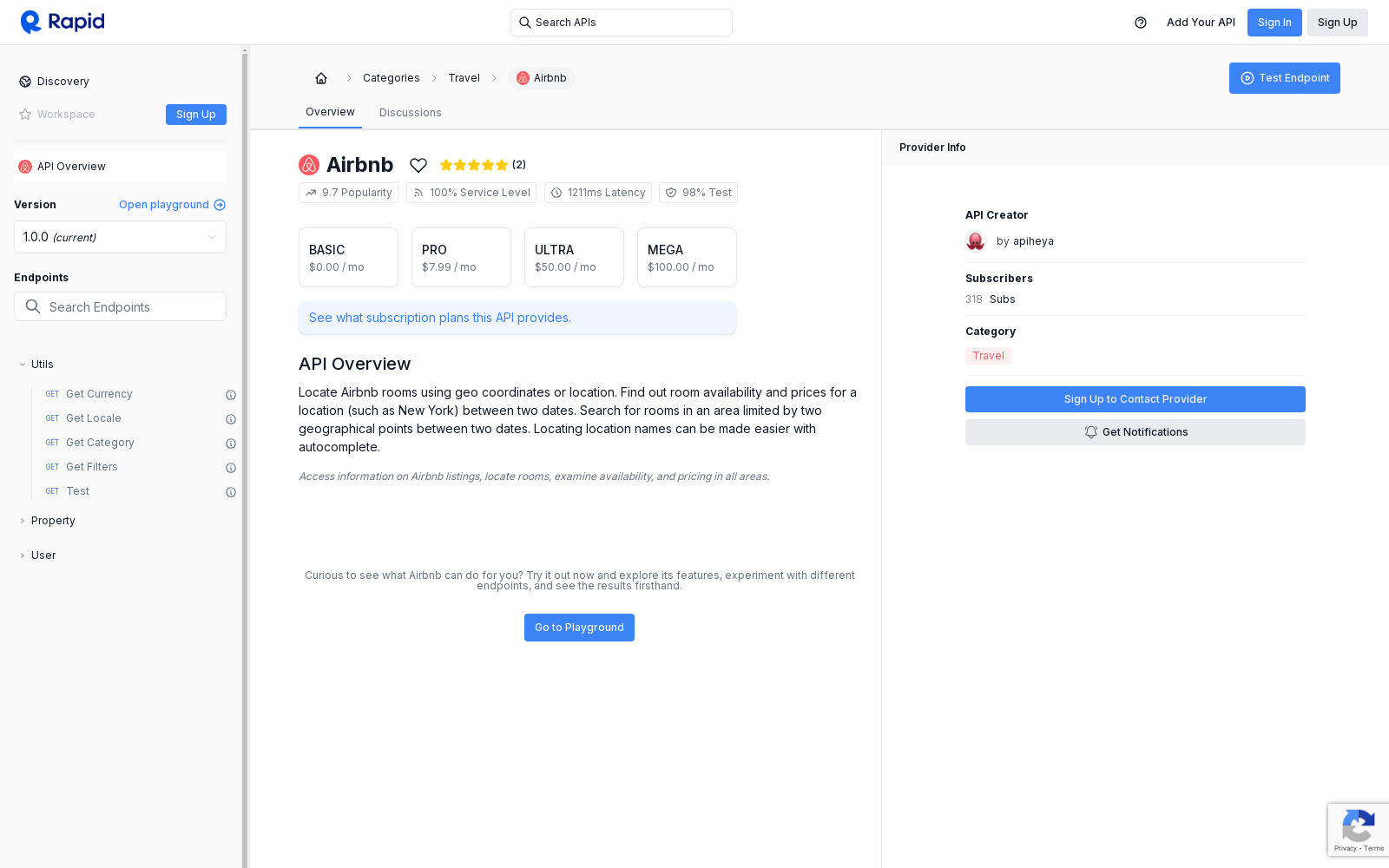Click the 98% Test badge
The image size is (1389, 868).
pos(698,193)
